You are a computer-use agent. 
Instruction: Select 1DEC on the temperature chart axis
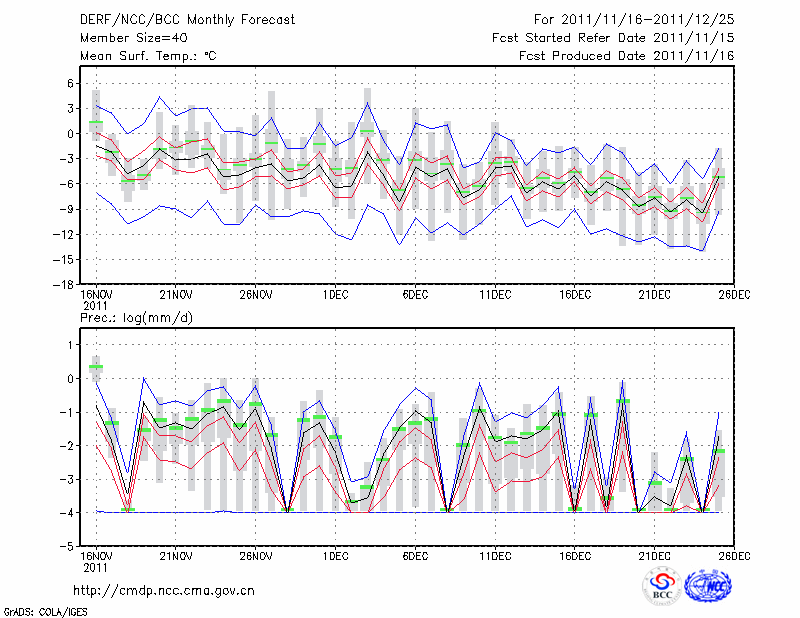334,294
